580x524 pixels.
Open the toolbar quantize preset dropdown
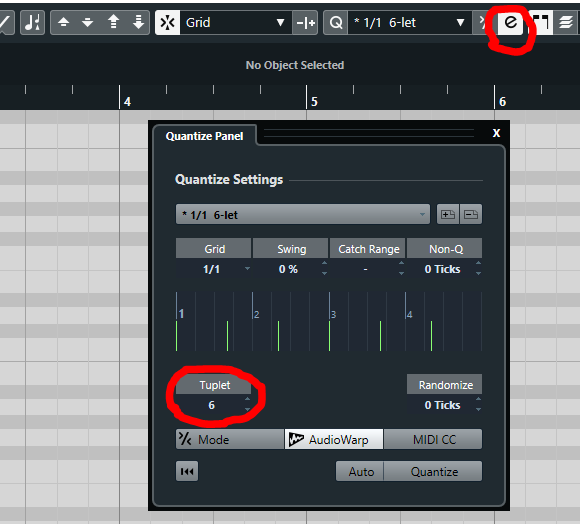pyautogui.click(x=409, y=23)
